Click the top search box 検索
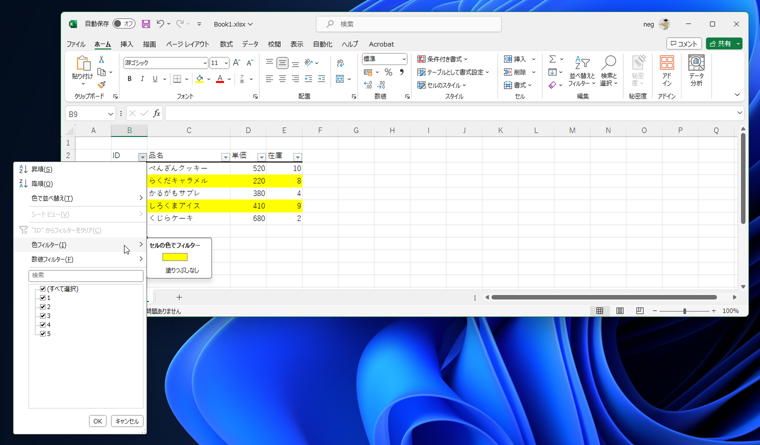This screenshot has height=445, width=760. coord(409,24)
